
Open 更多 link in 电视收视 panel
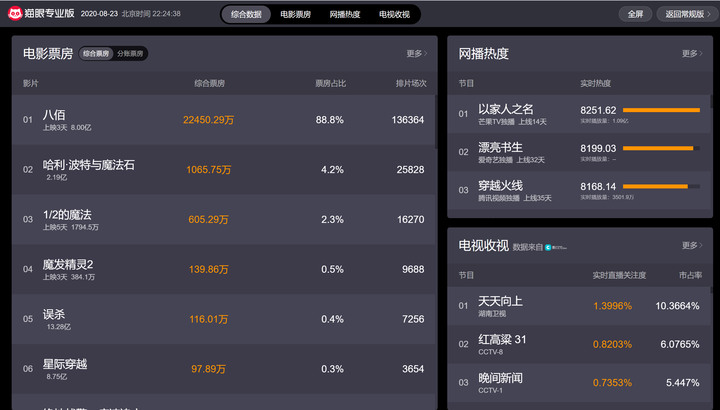tap(692, 246)
